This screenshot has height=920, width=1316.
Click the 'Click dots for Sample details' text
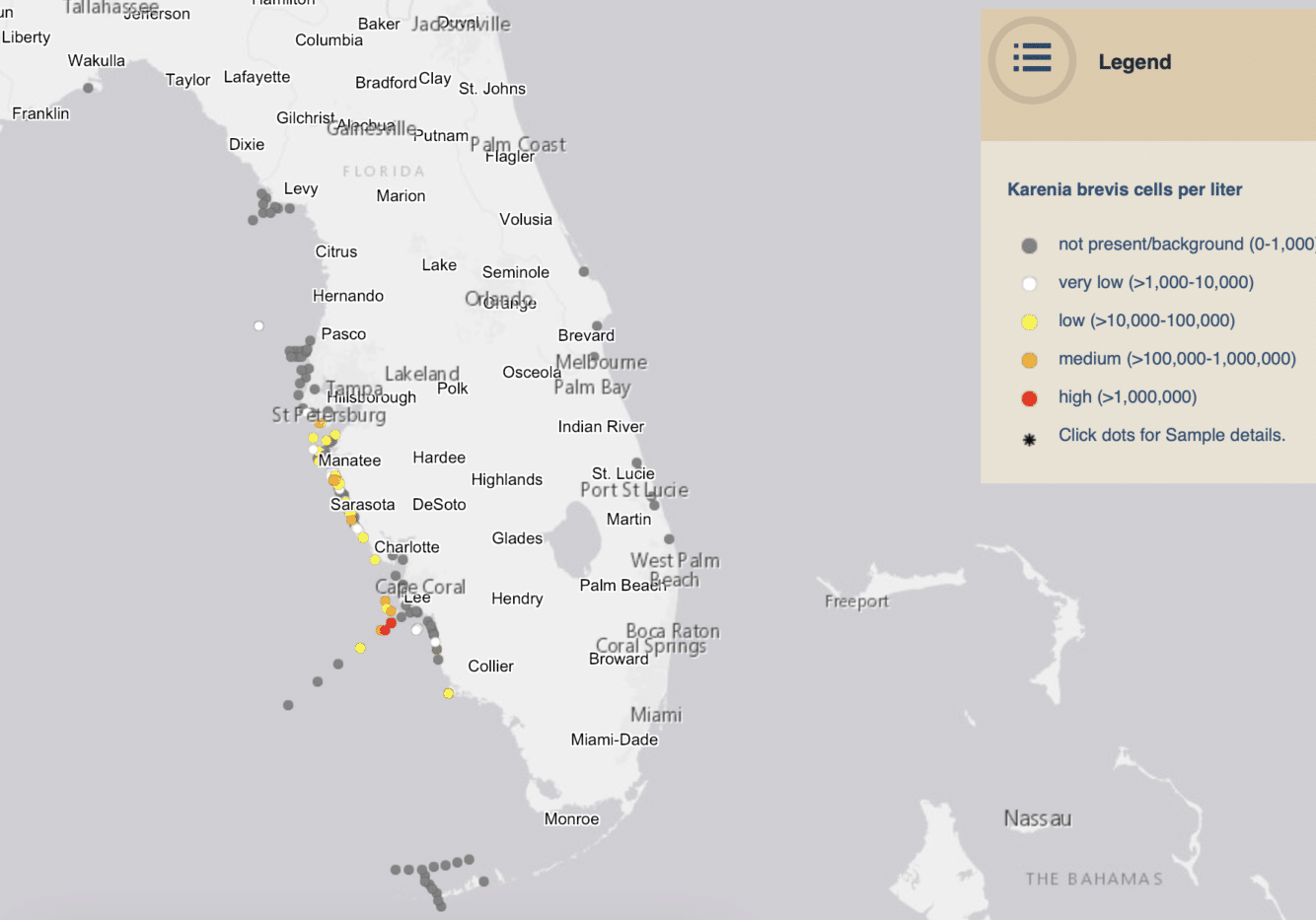pyautogui.click(x=1170, y=435)
